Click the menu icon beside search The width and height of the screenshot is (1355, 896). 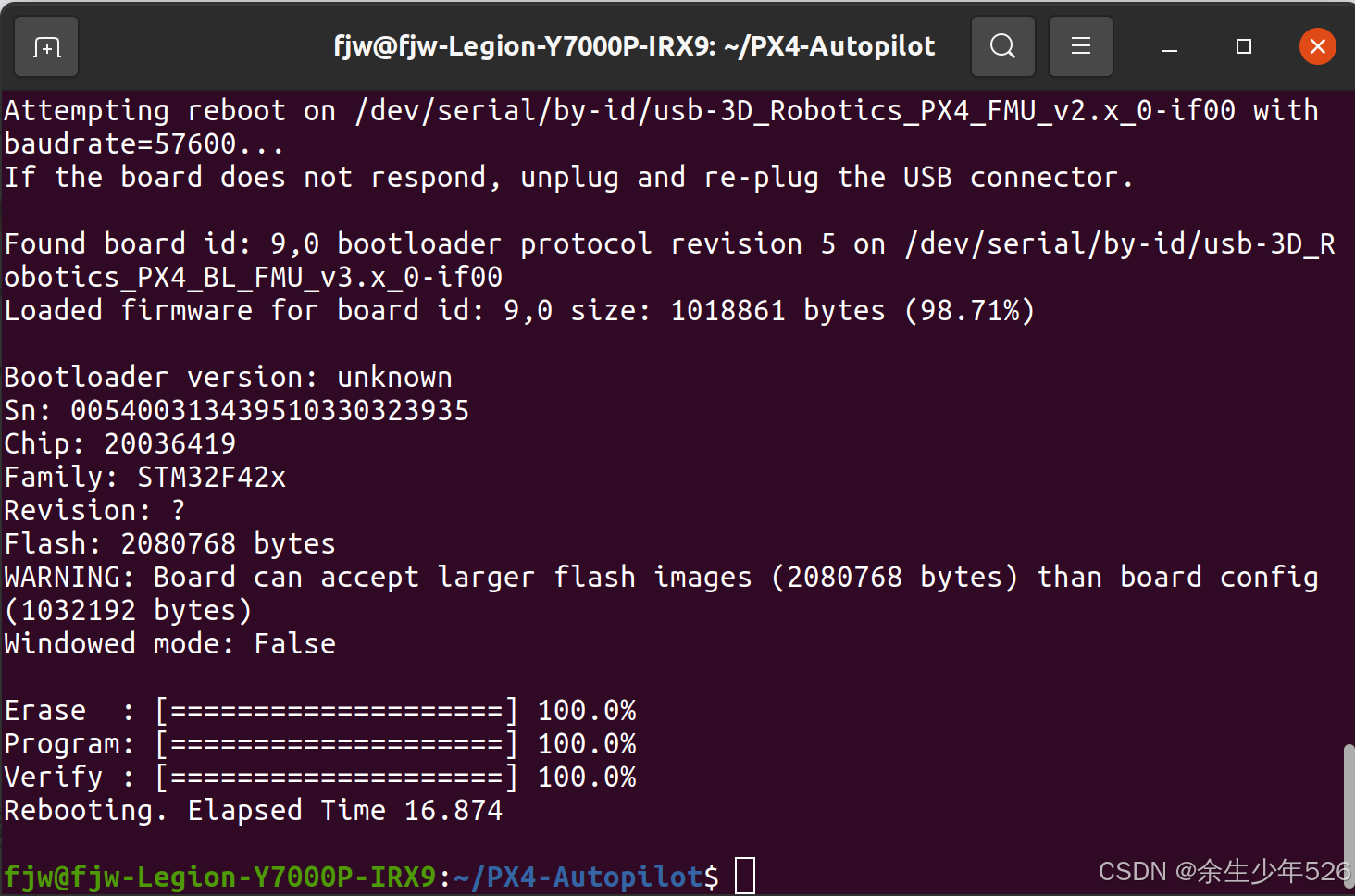coord(1080,45)
